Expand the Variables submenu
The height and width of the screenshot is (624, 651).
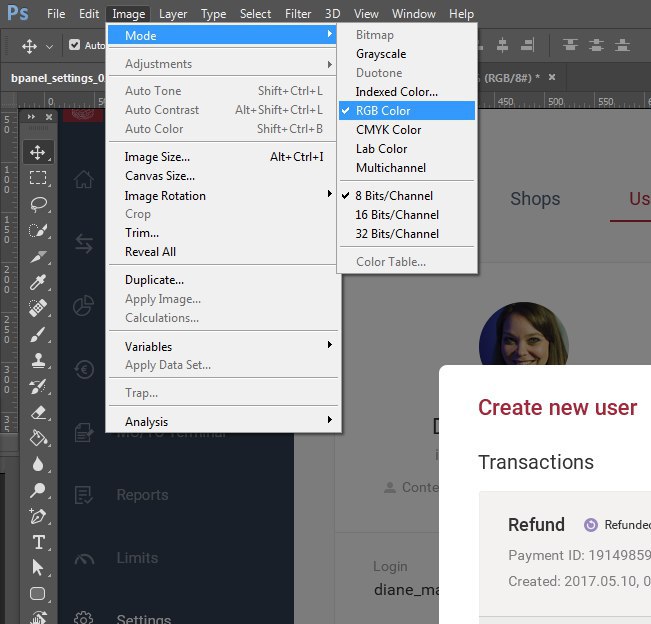point(222,346)
